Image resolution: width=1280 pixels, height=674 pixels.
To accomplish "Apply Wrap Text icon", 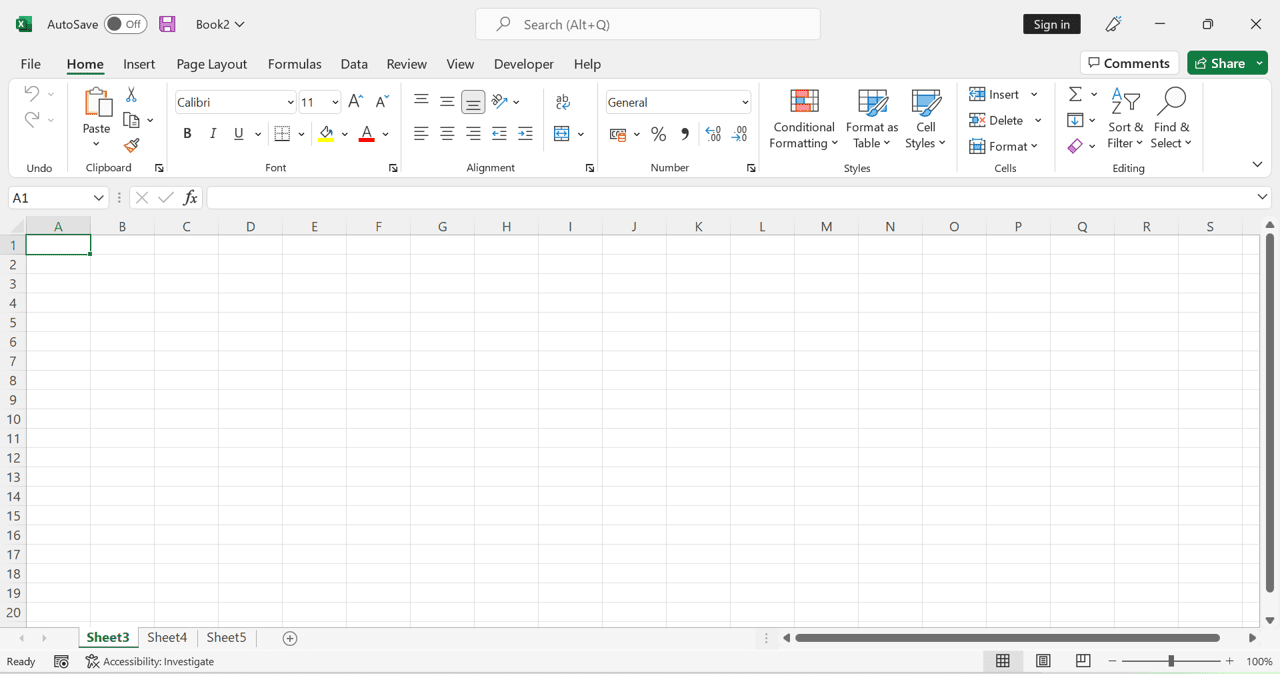I will pos(563,102).
